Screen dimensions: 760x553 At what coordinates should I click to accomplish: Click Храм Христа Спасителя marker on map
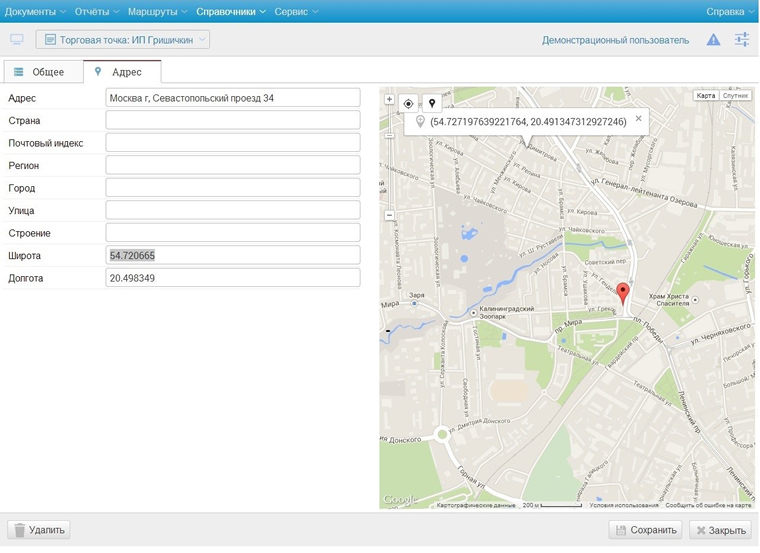click(x=695, y=300)
